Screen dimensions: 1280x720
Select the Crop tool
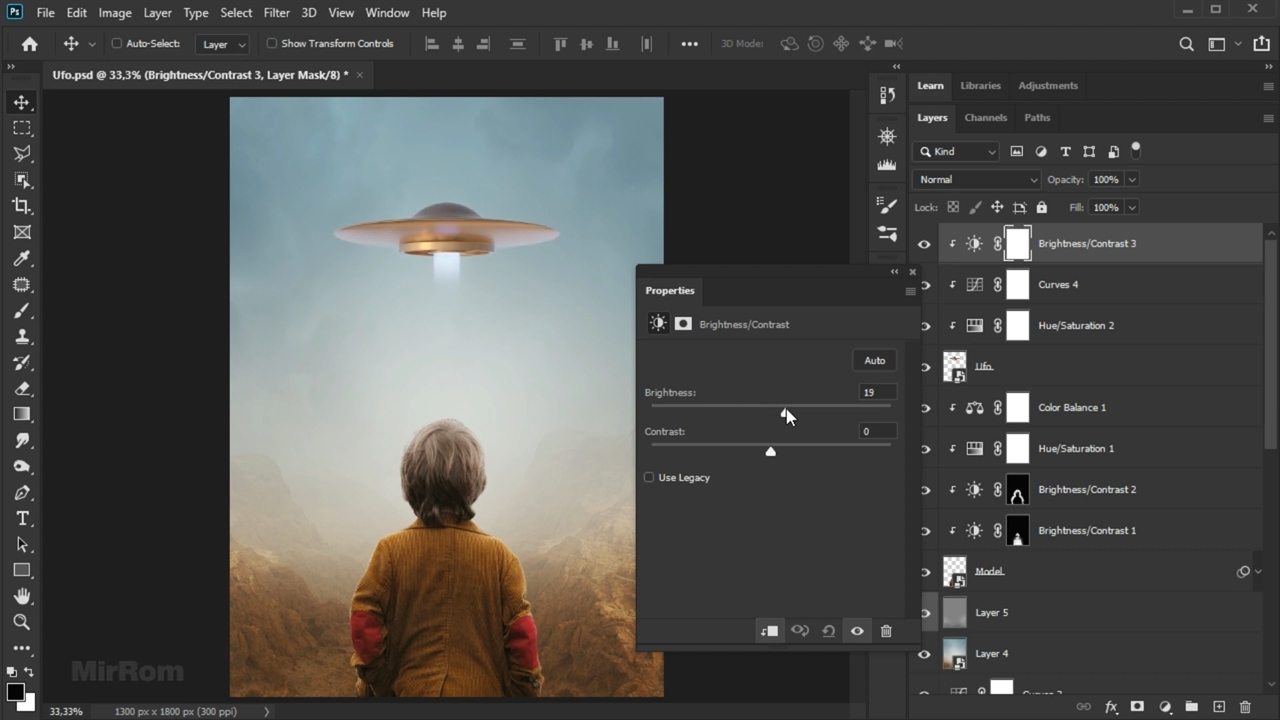pyautogui.click(x=21, y=206)
